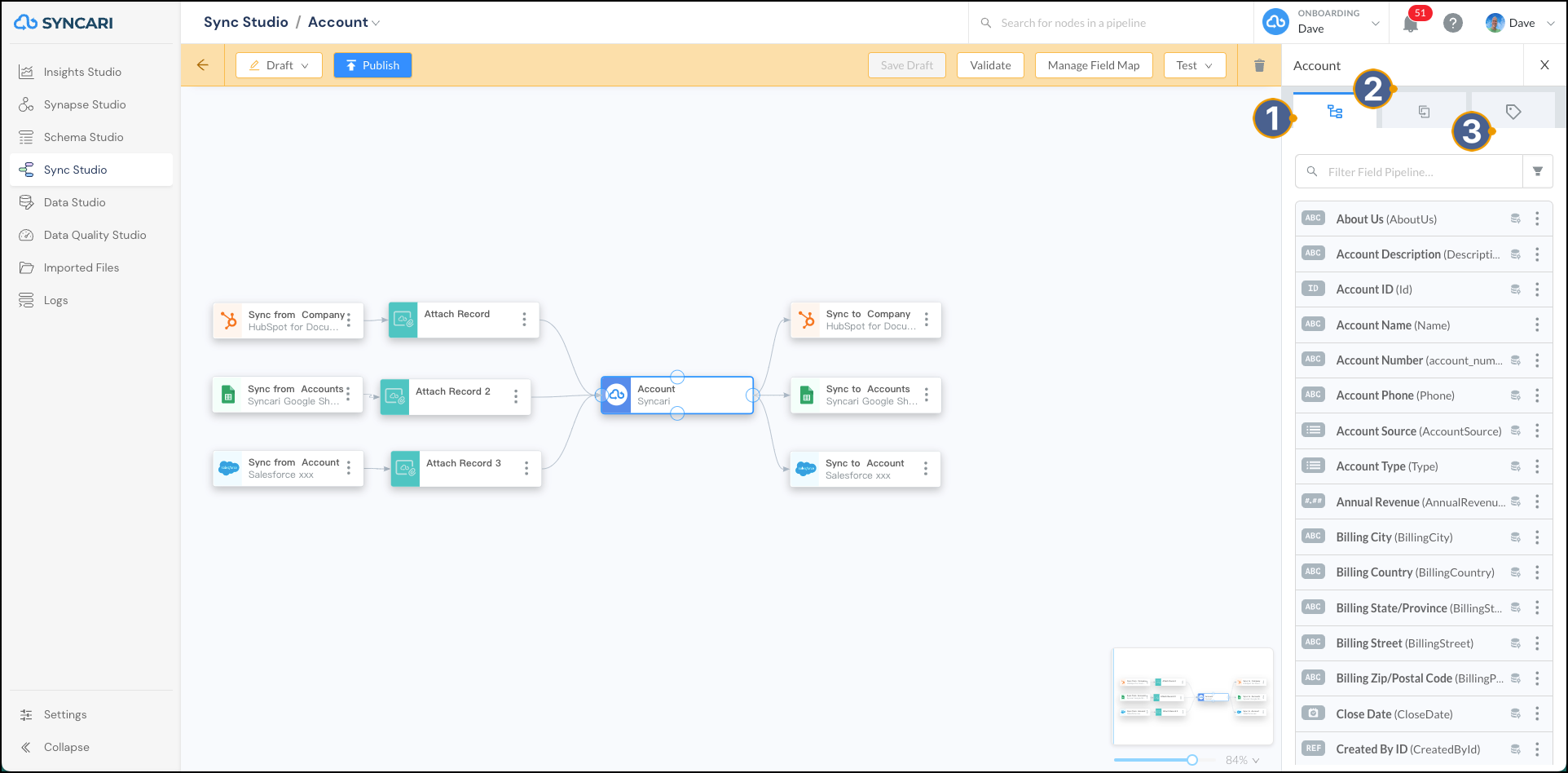This screenshot has width=1568, height=773.
Task: Select Sync Studio in sidebar
Action: coord(91,170)
